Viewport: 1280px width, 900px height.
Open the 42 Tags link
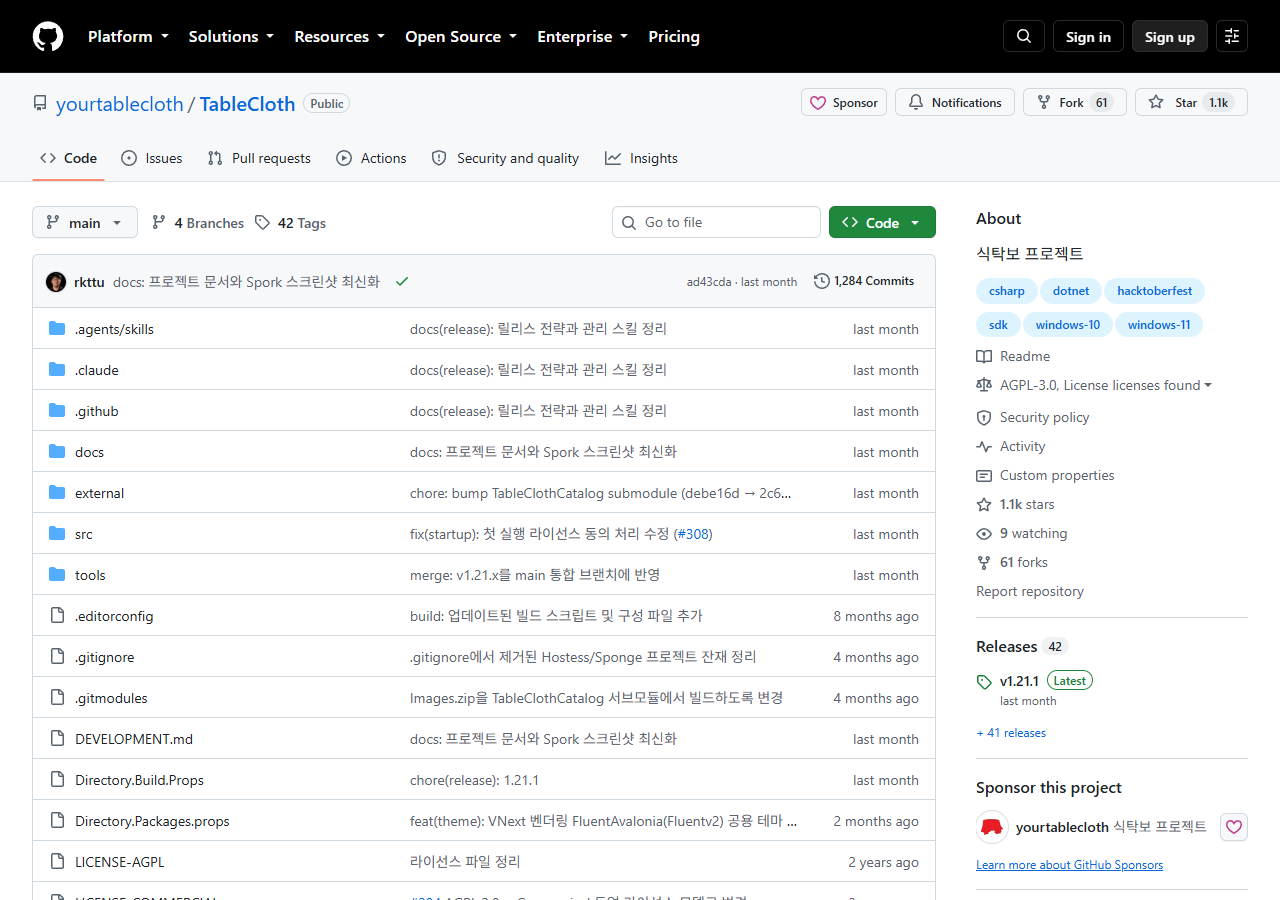tap(291, 222)
